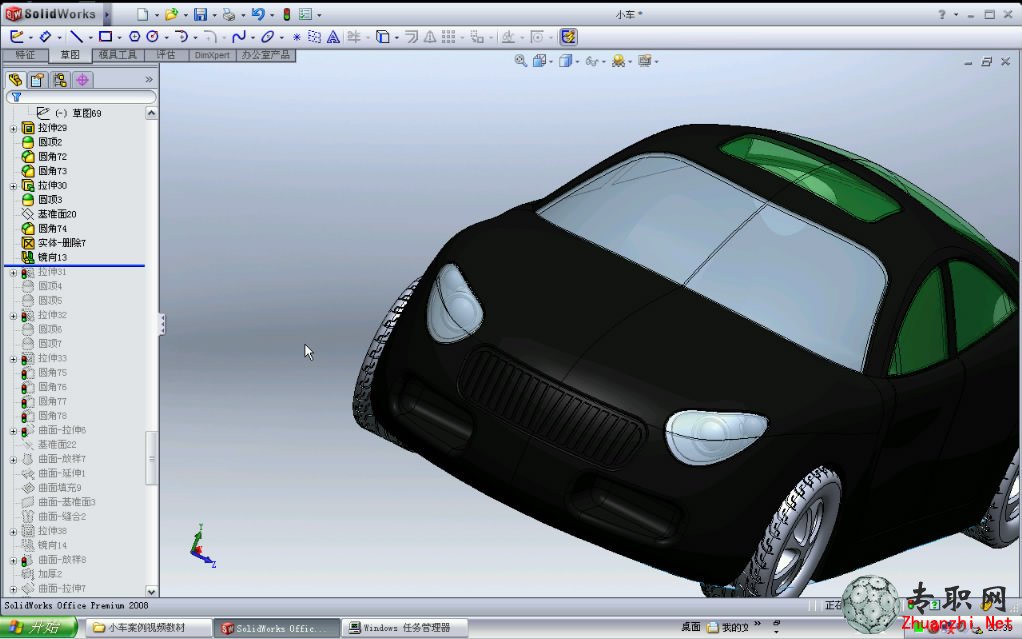Select the Circle sketch tool
This screenshot has width=1022, height=639.
click(153, 37)
